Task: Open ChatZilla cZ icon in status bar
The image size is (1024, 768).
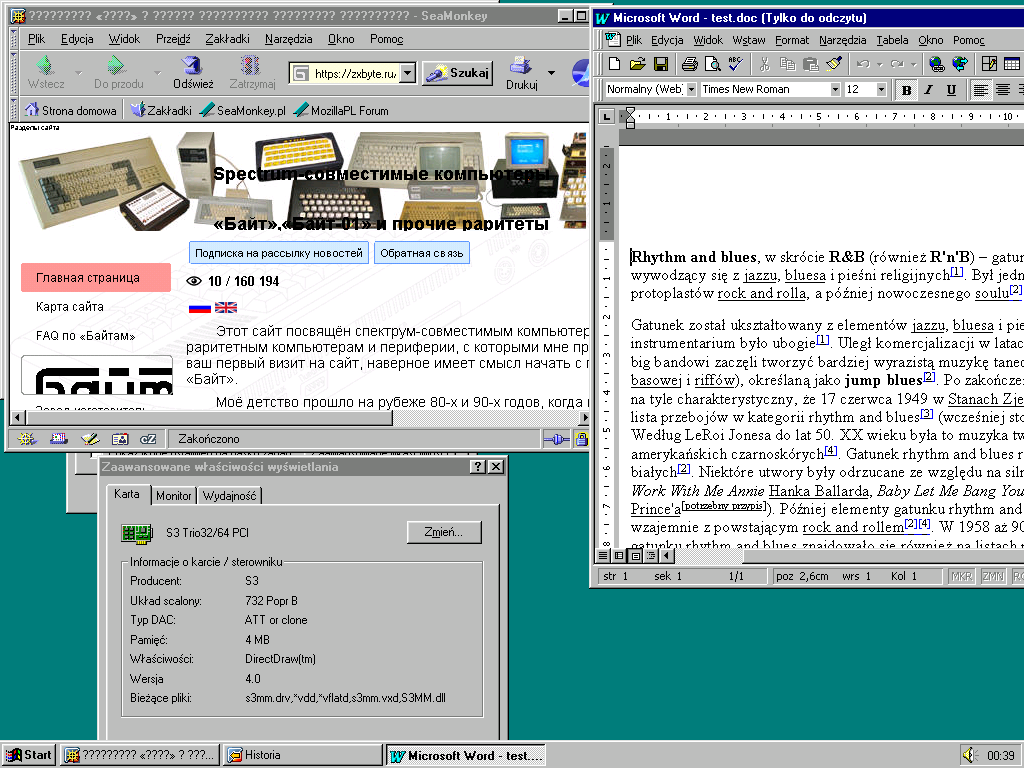Action: click(x=148, y=439)
